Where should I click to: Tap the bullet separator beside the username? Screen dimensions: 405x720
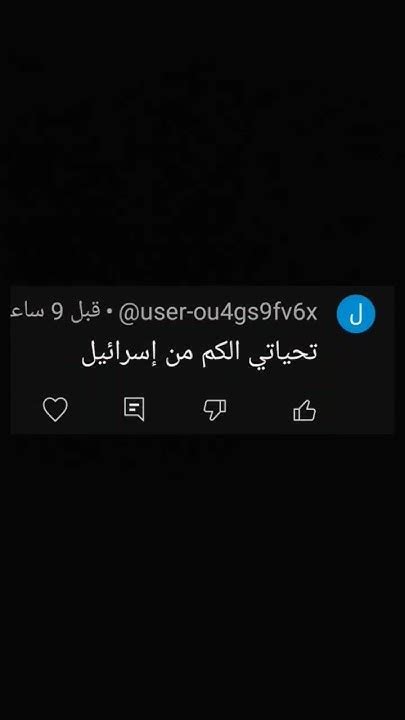point(109,313)
